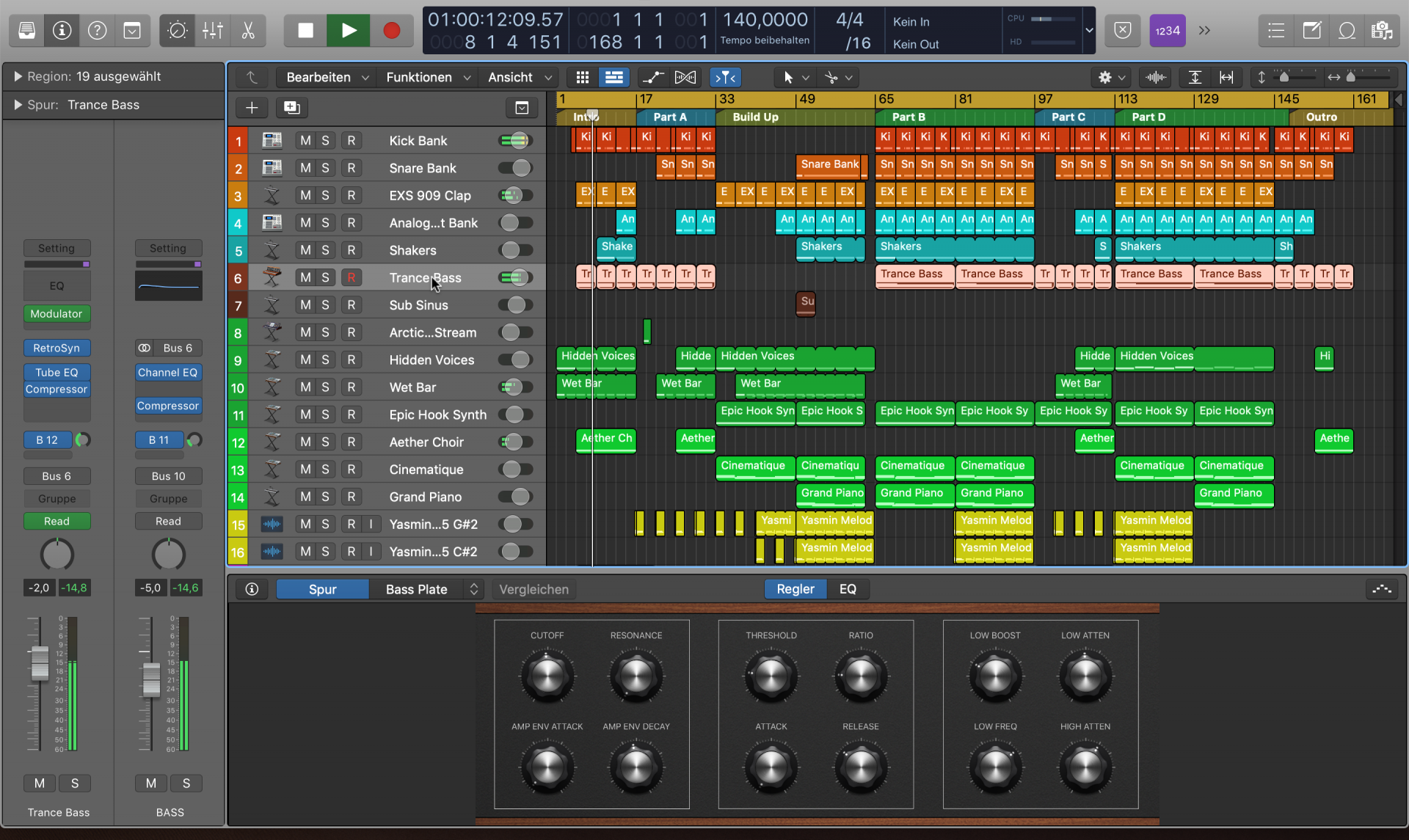Switch to grid view icon
Screen dimensions: 1409x840
coord(583,77)
